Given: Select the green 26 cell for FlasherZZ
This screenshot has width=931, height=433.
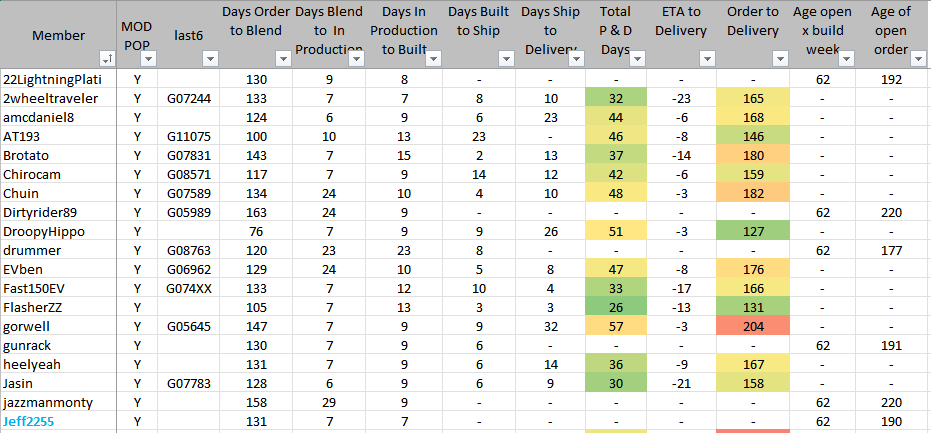Looking at the screenshot, I should point(615,307).
